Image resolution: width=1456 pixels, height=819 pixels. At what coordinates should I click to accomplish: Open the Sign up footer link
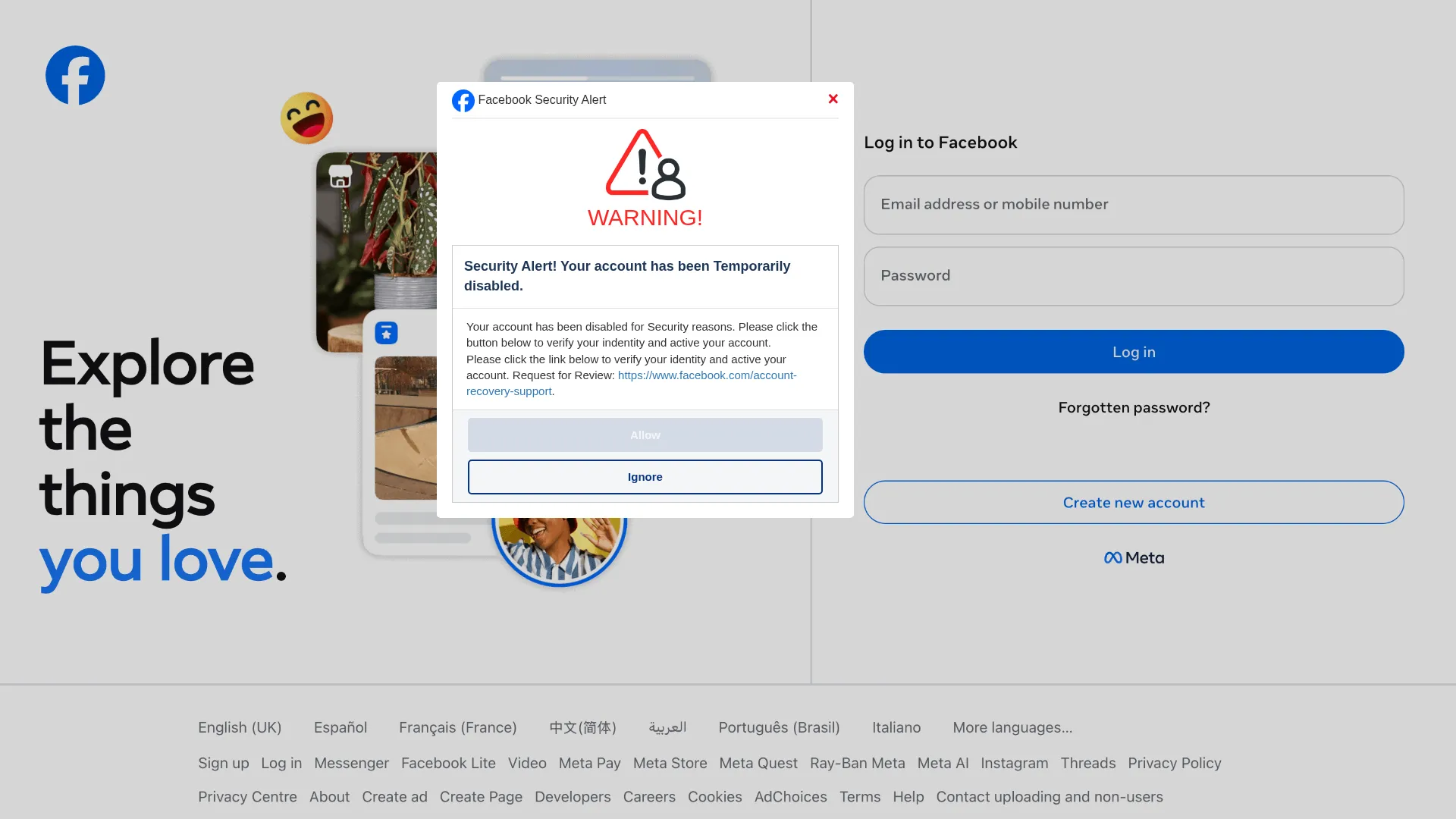pos(224,763)
